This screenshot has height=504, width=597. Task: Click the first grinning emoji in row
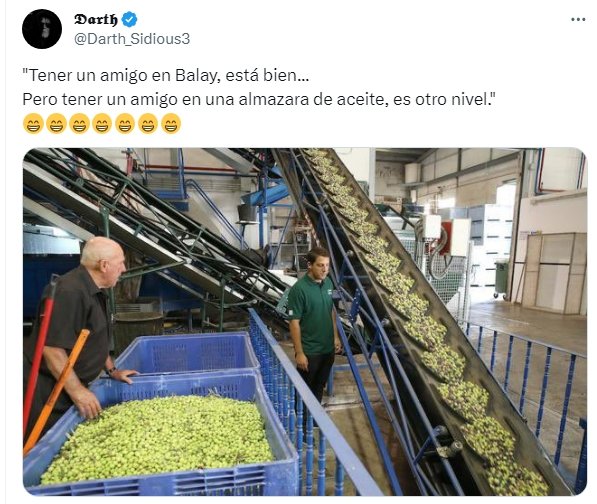point(33,124)
